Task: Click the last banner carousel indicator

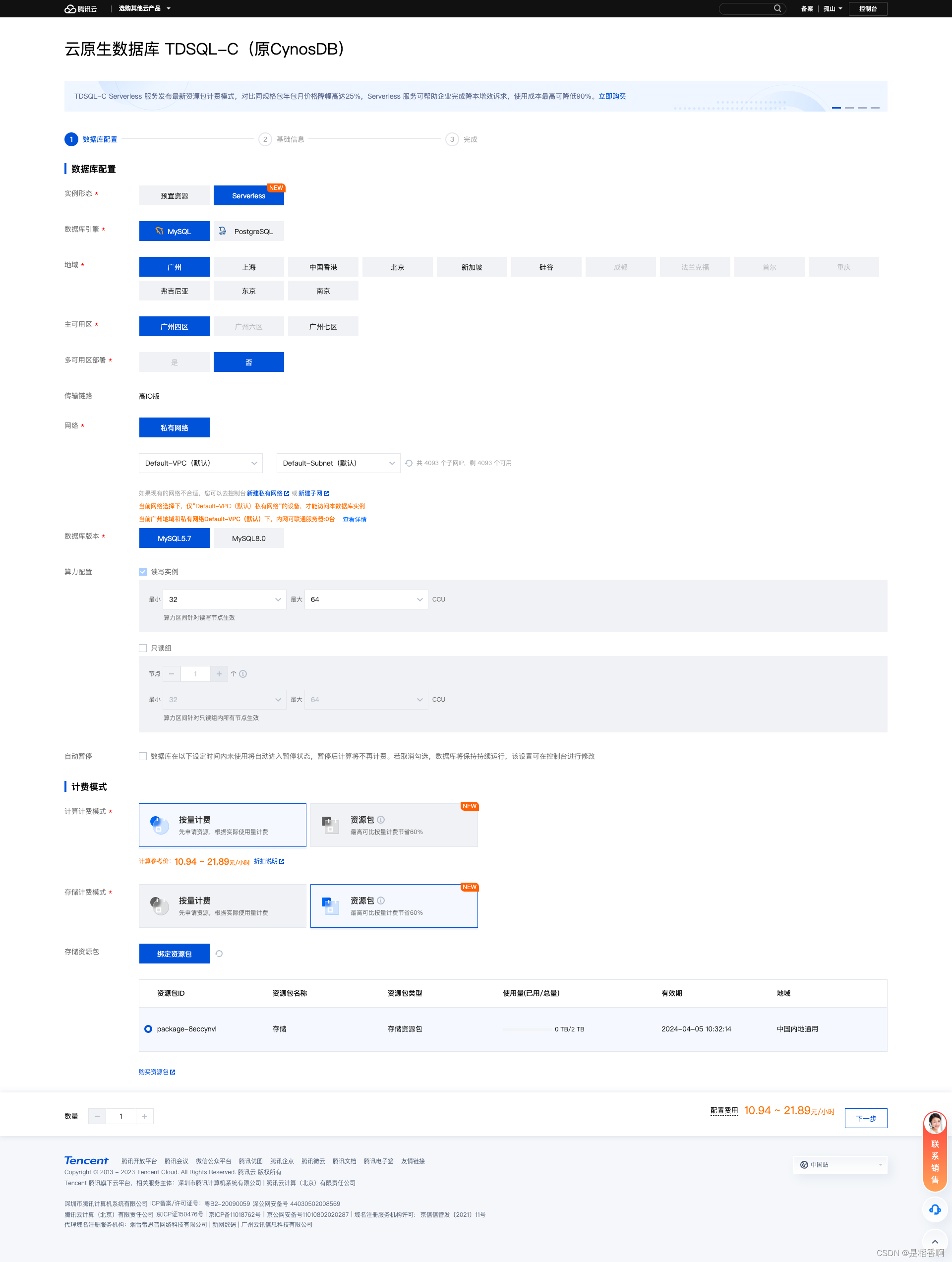Action: [875, 107]
